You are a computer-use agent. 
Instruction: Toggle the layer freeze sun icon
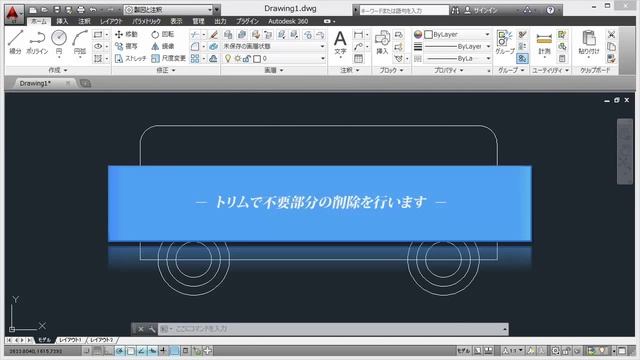click(x=237, y=59)
